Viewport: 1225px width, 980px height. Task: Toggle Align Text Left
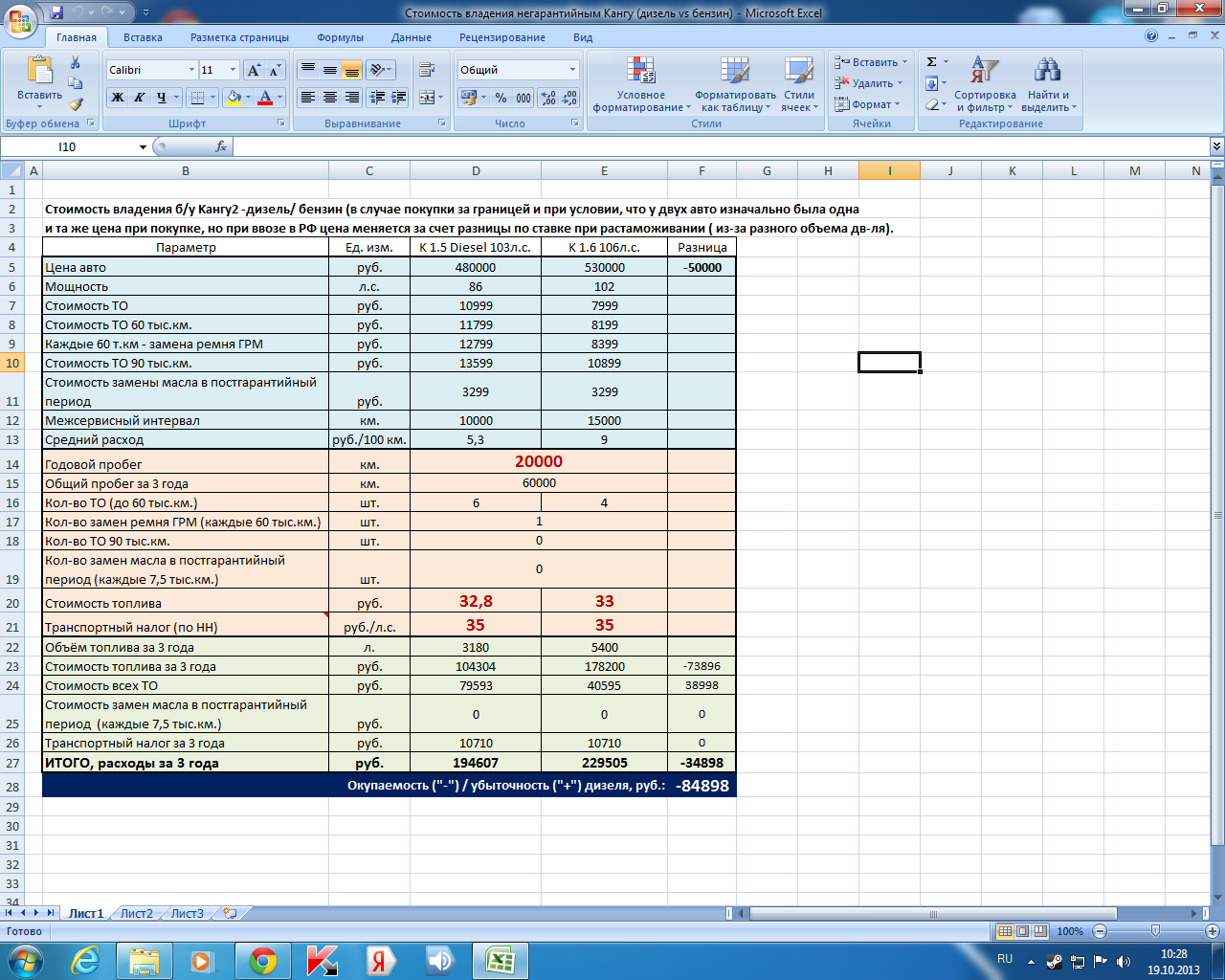307,98
